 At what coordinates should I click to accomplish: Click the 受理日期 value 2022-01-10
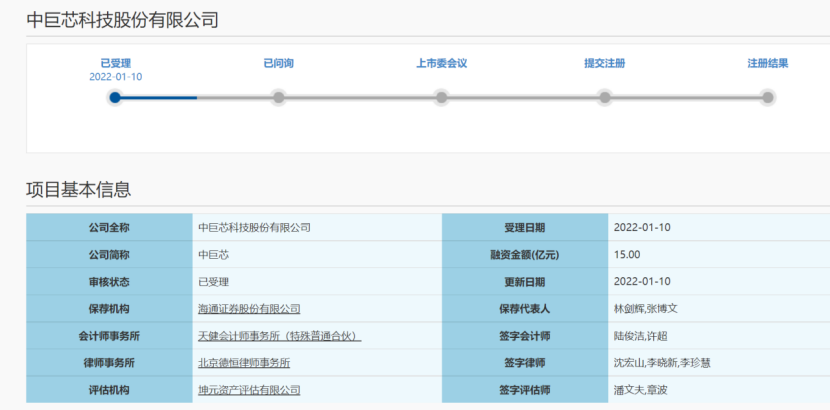642,227
